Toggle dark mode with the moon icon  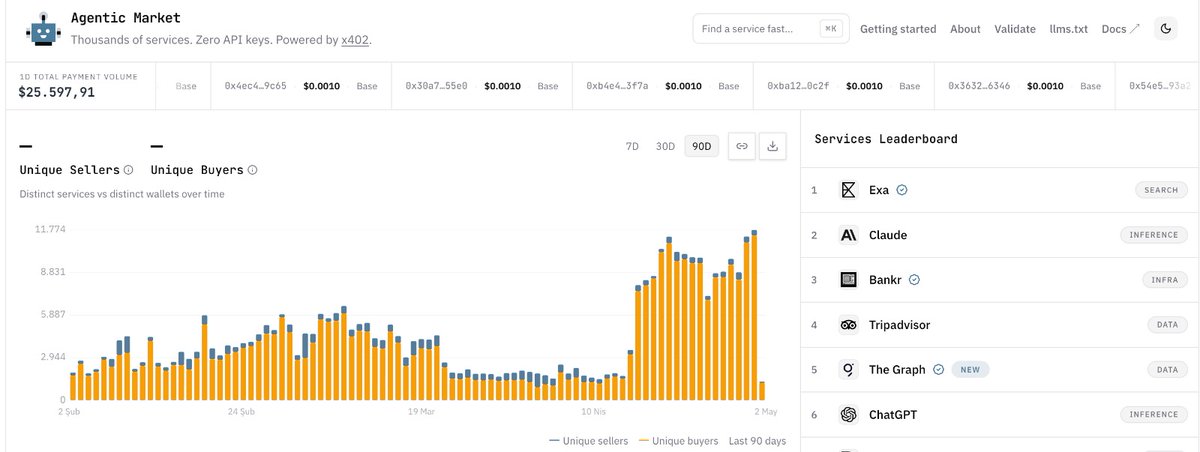click(1165, 29)
